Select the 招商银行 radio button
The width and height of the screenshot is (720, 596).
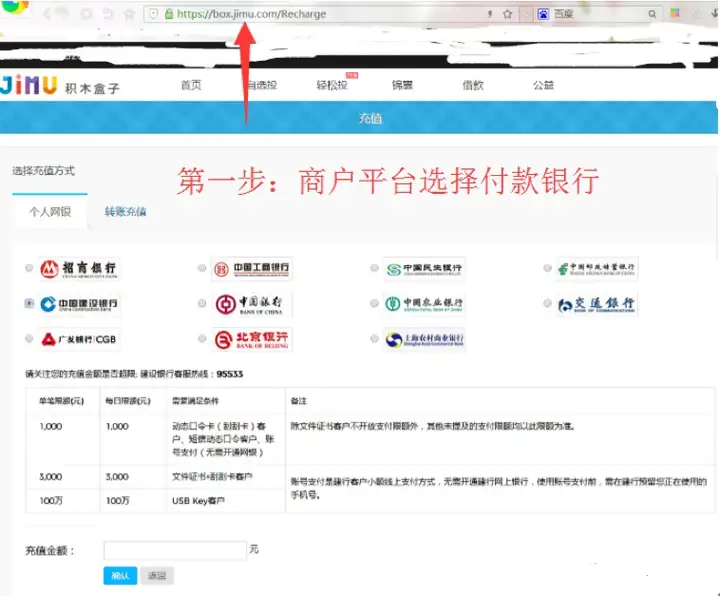(29, 268)
